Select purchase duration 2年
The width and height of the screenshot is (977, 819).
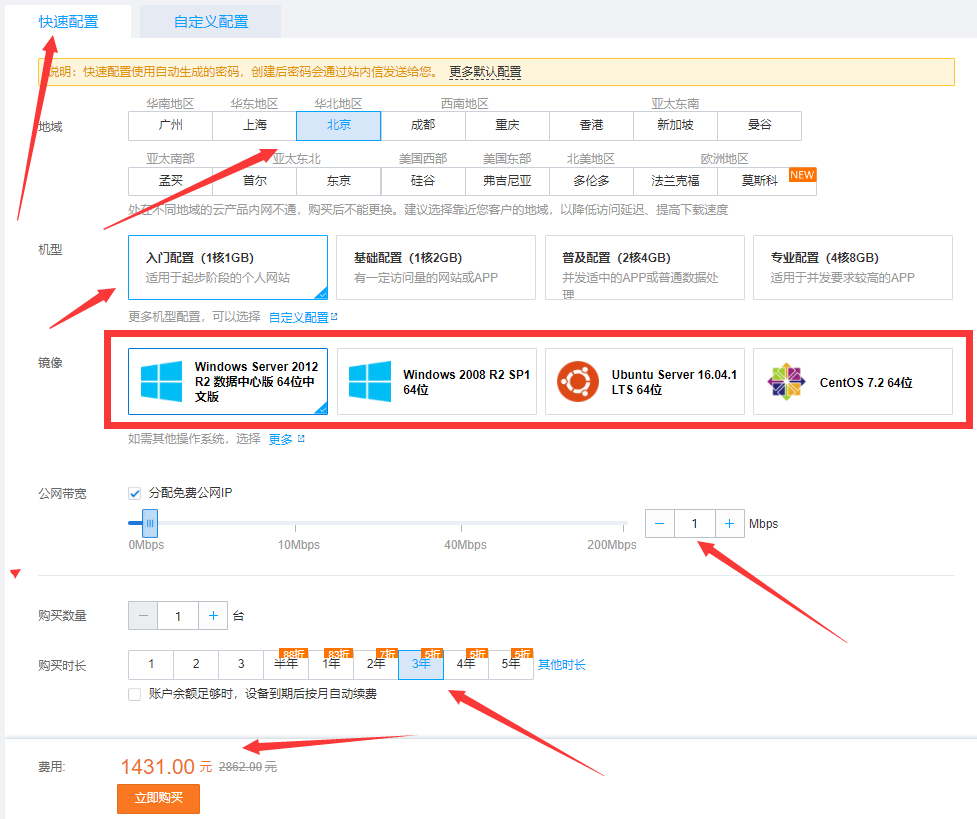tap(376, 664)
